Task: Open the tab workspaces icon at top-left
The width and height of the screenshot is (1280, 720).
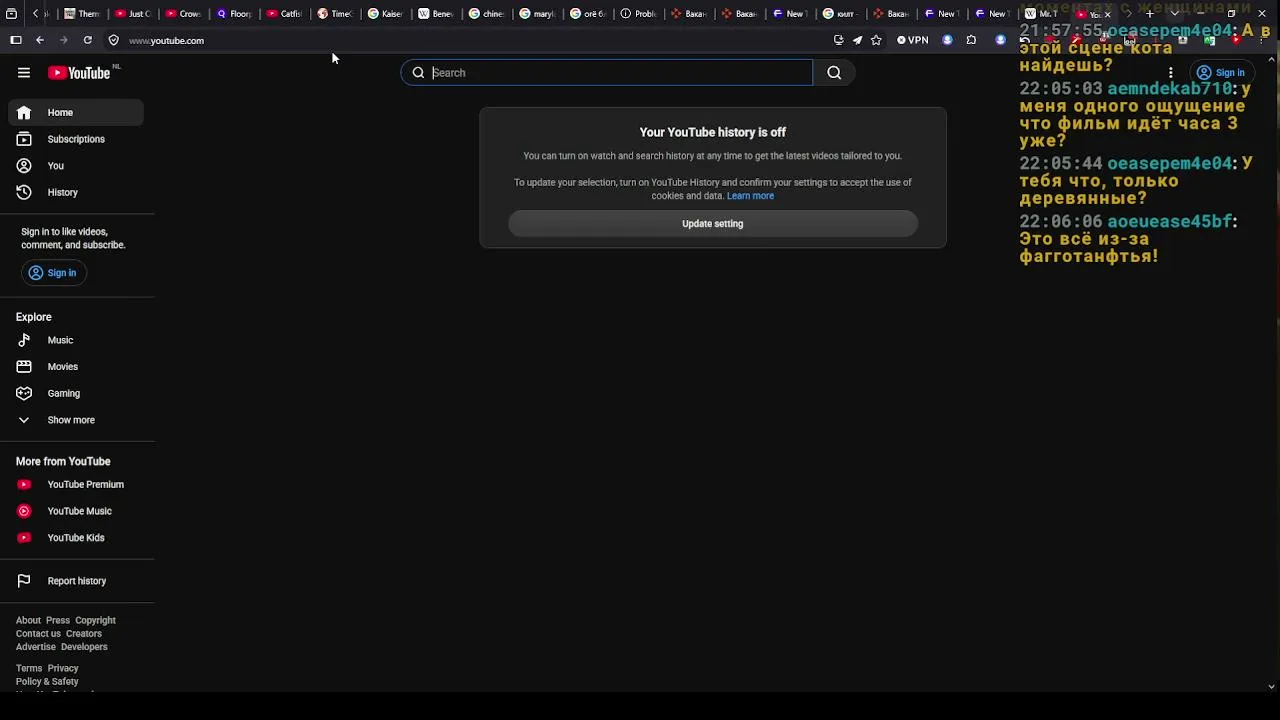Action: point(12,14)
